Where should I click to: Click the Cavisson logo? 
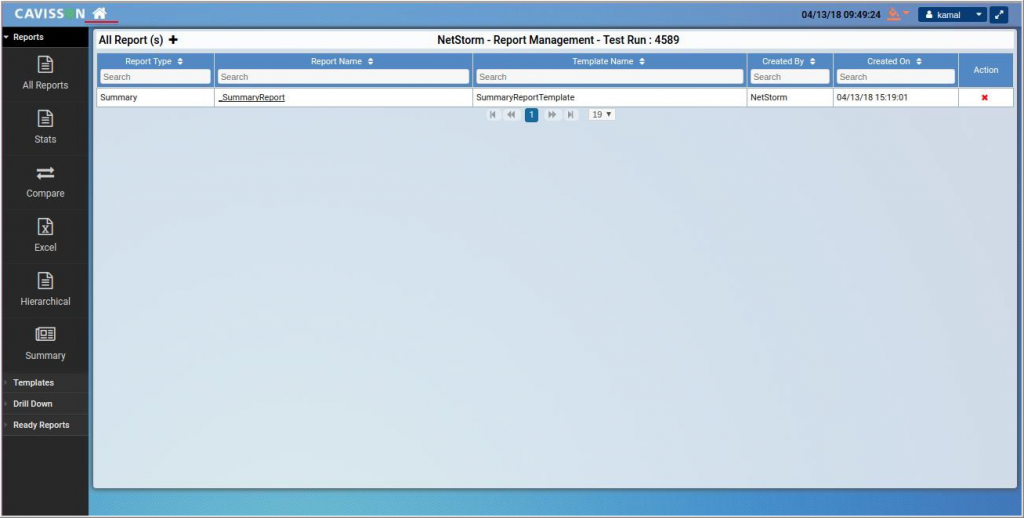pos(50,14)
